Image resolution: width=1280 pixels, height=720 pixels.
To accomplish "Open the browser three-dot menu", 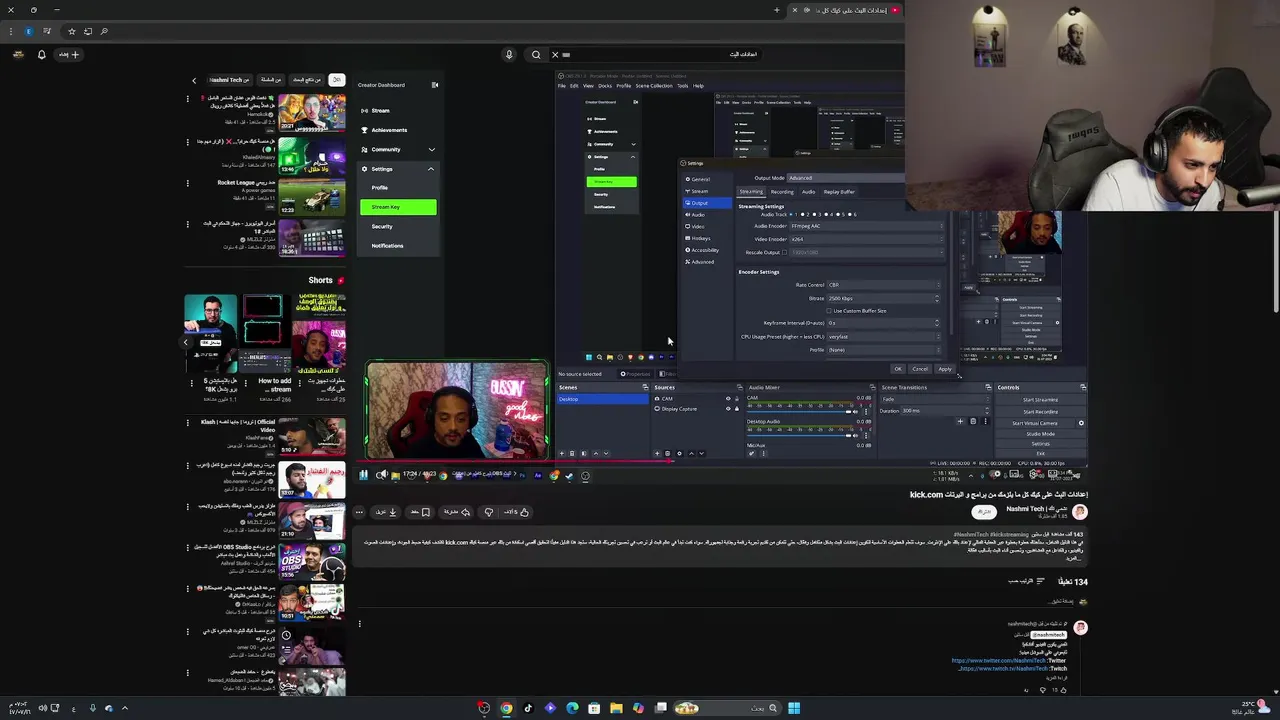I will [11, 31].
